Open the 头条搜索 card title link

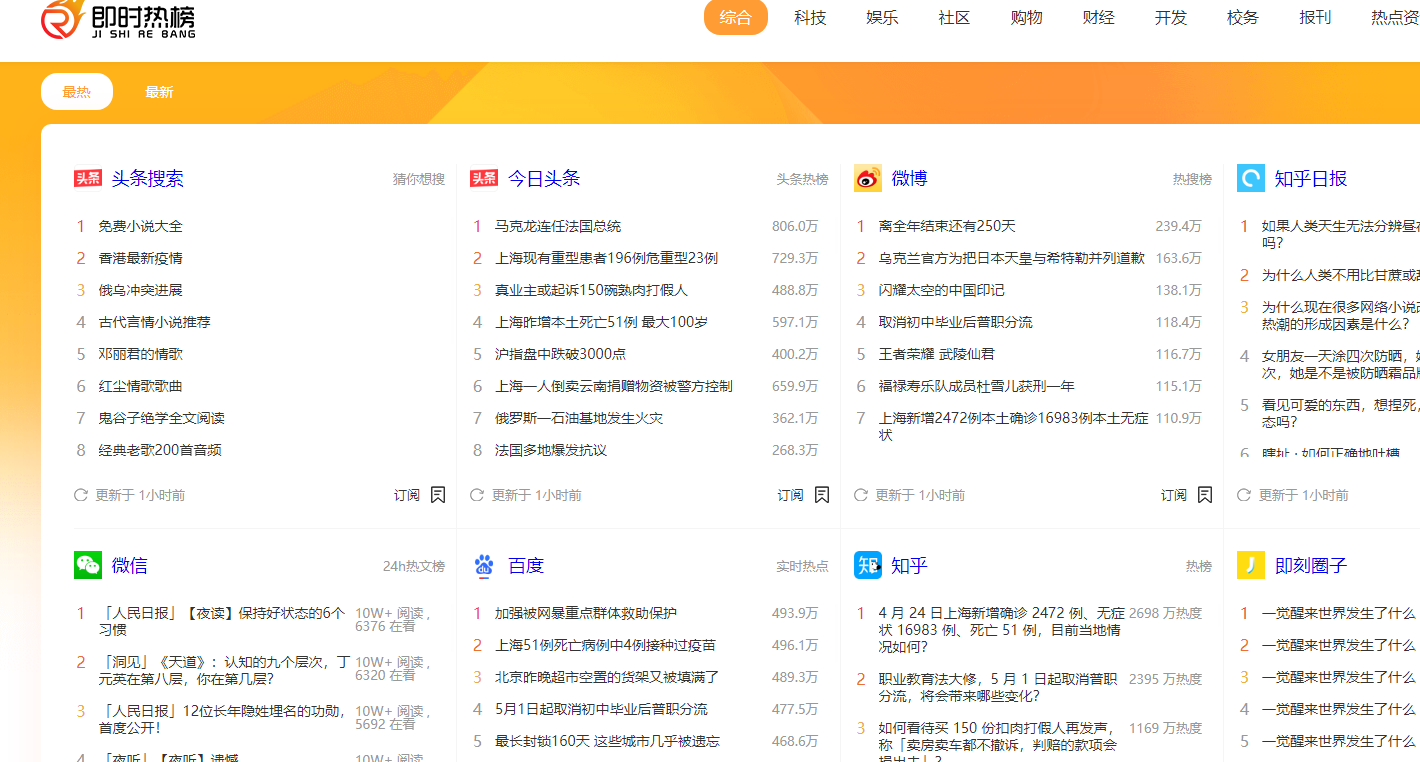[x=148, y=178]
